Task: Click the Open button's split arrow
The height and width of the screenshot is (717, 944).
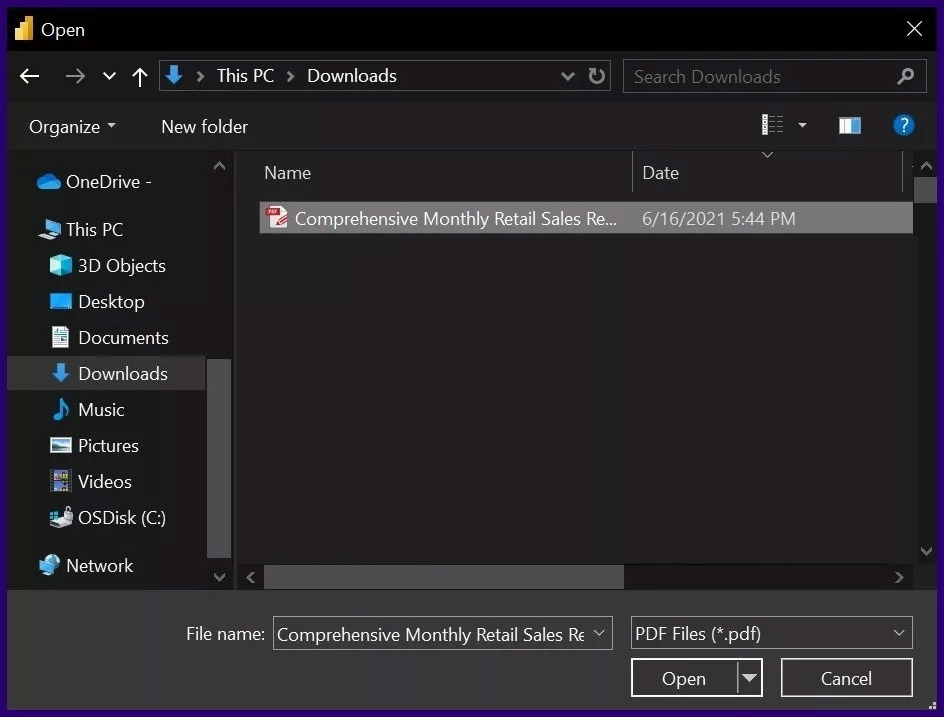Action: [x=749, y=678]
